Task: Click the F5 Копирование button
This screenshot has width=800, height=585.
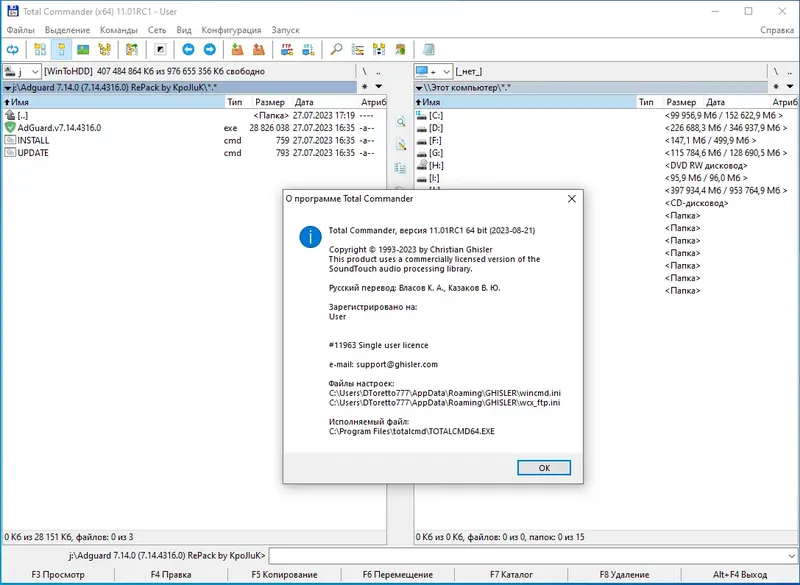Action: [284, 575]
